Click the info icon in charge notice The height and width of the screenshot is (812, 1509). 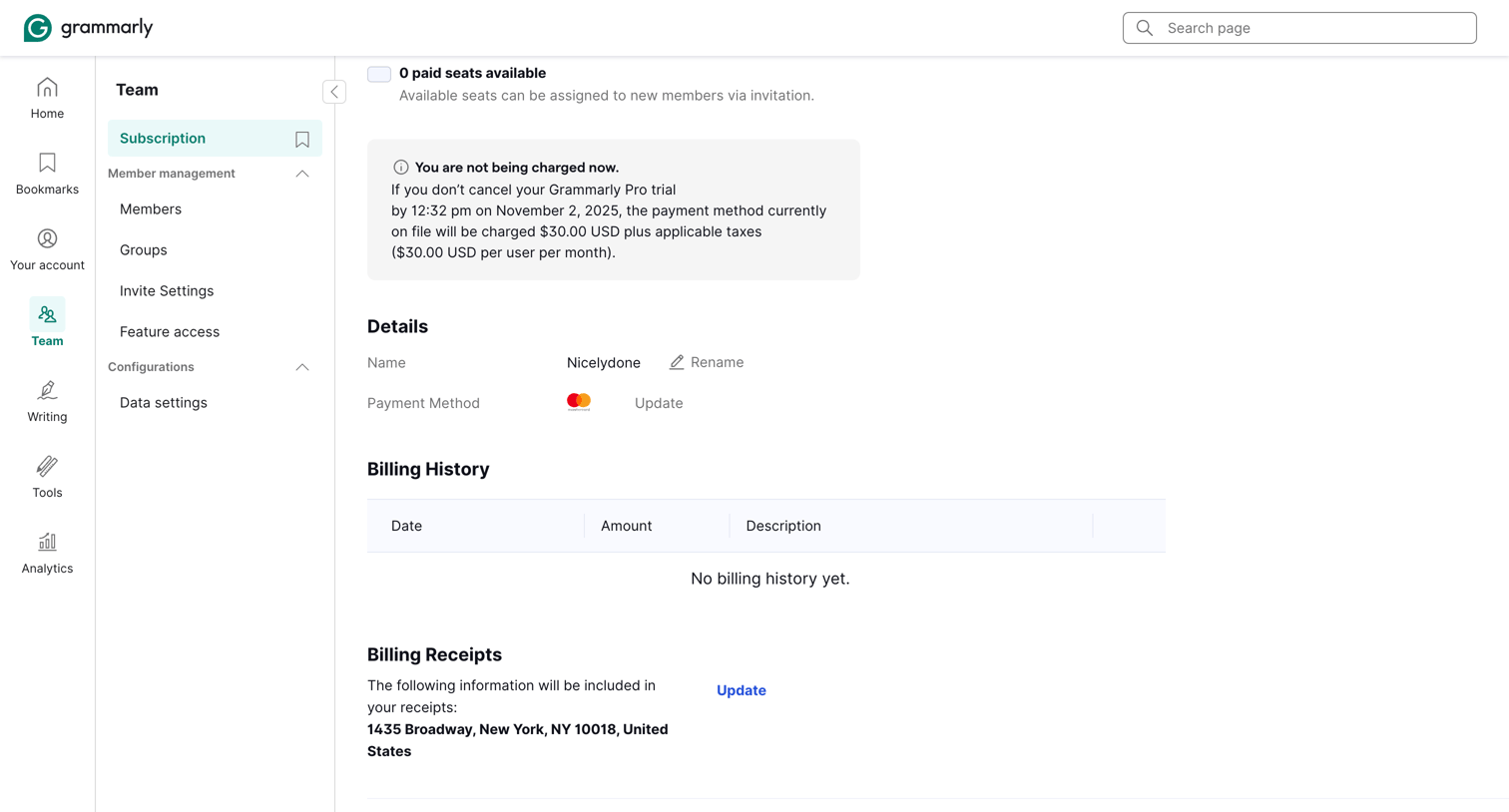coord(400,168)
